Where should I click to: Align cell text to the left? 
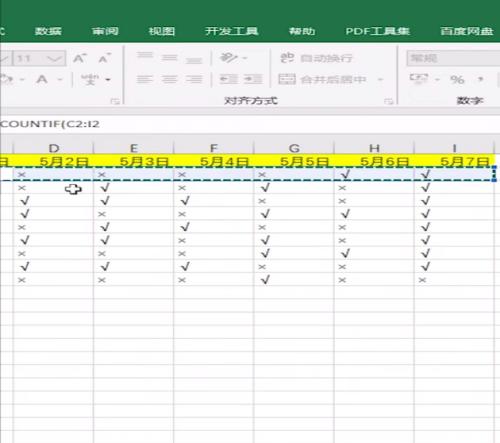[145, 79]
